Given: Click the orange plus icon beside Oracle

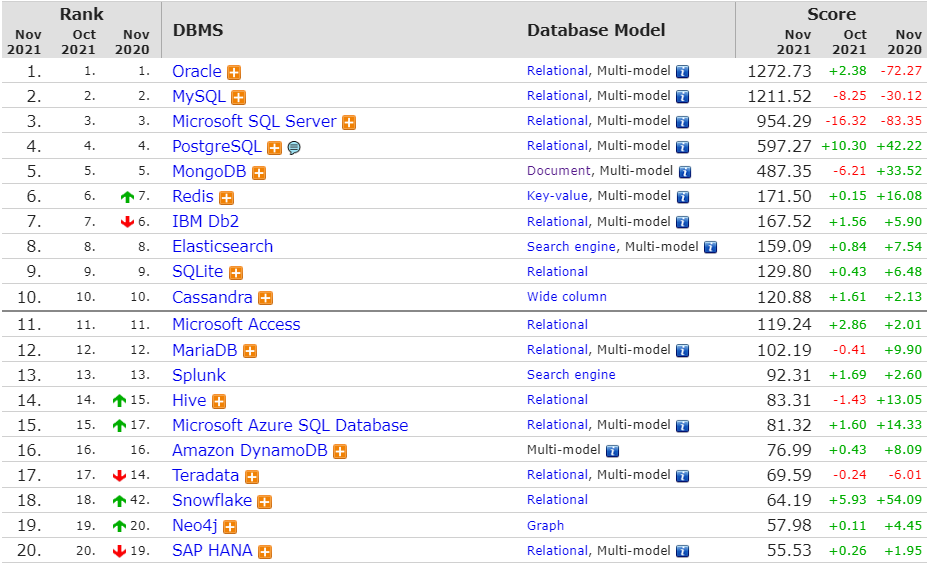Looking at the screenshot, I should [234, 72].
